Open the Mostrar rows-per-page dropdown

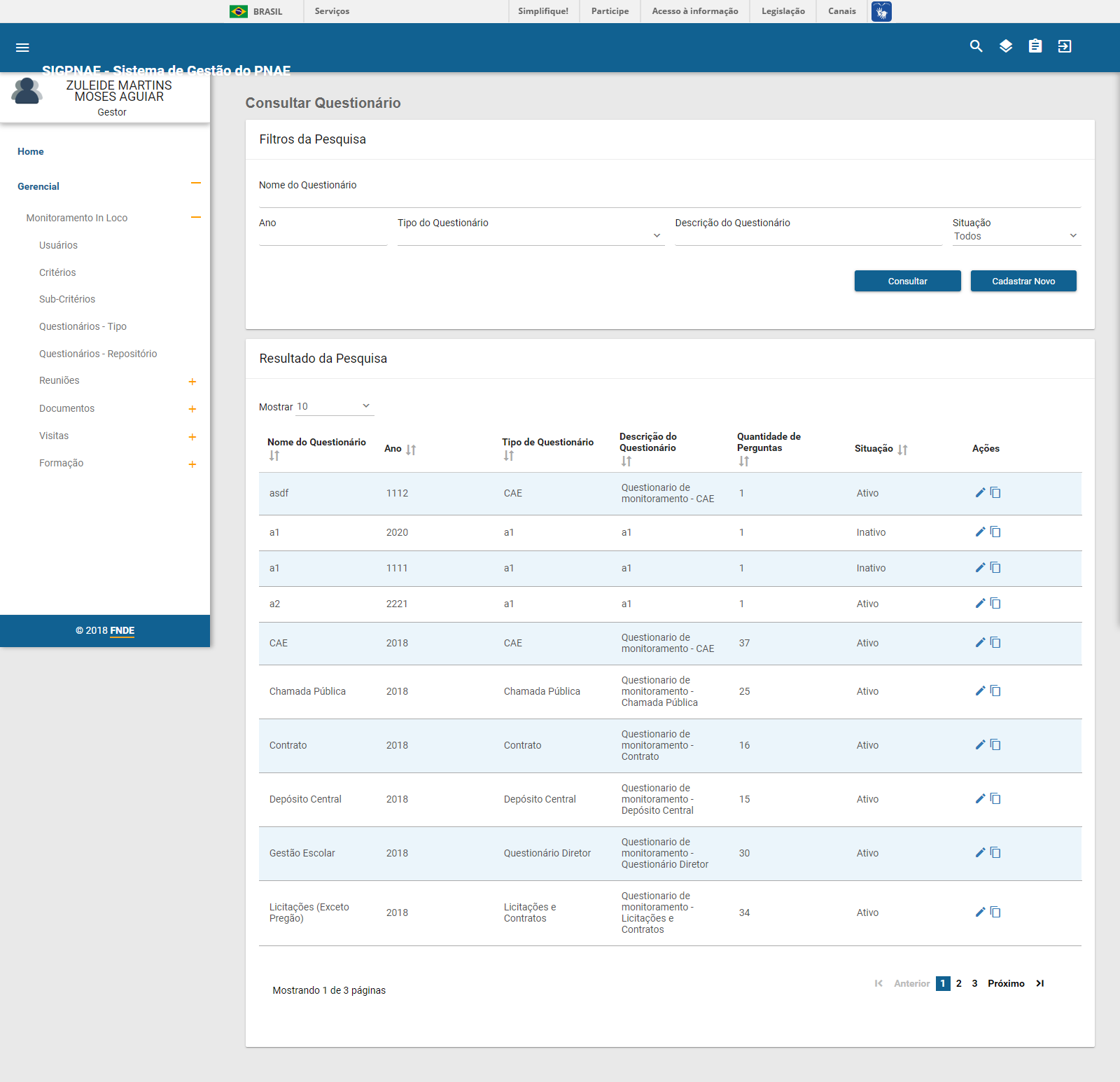(335, 406)
